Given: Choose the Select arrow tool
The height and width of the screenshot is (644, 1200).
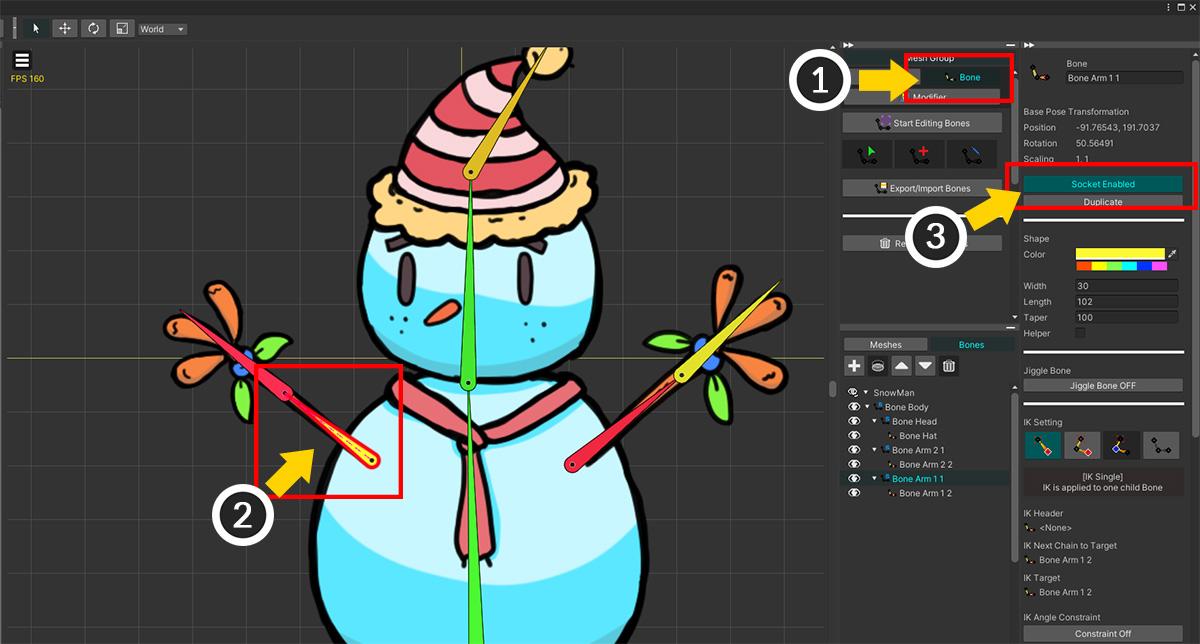Looking at the screenshot, I should point(36,28).
